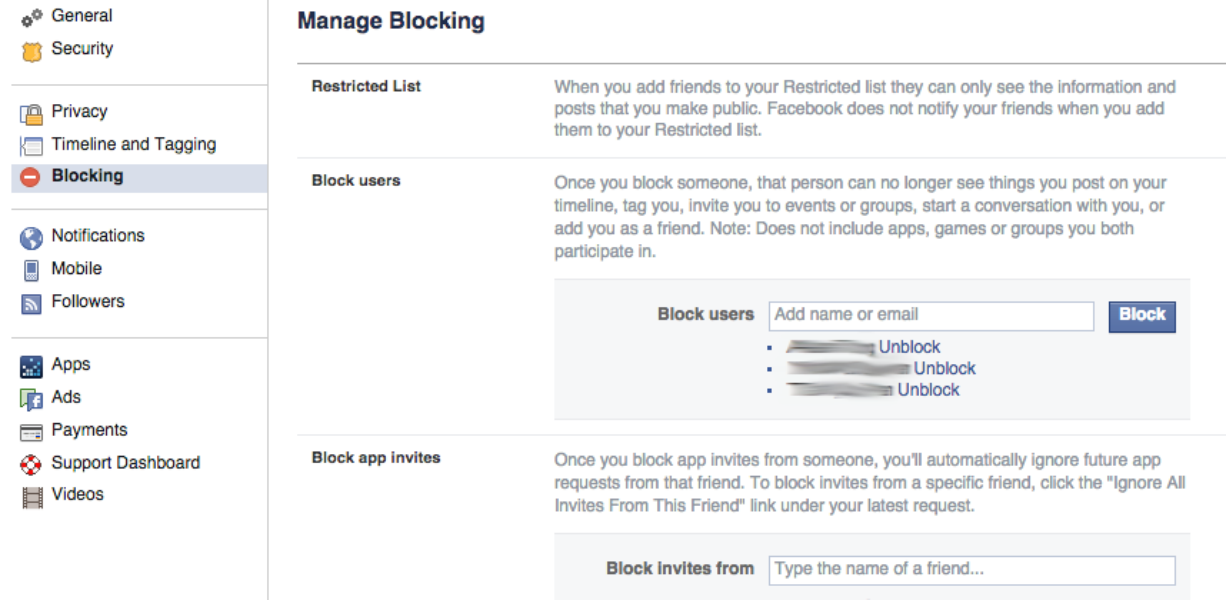This screenshot has height=600, width=1226.
Task: Focus the Add name or email field
Action: [x=931, y=315]
